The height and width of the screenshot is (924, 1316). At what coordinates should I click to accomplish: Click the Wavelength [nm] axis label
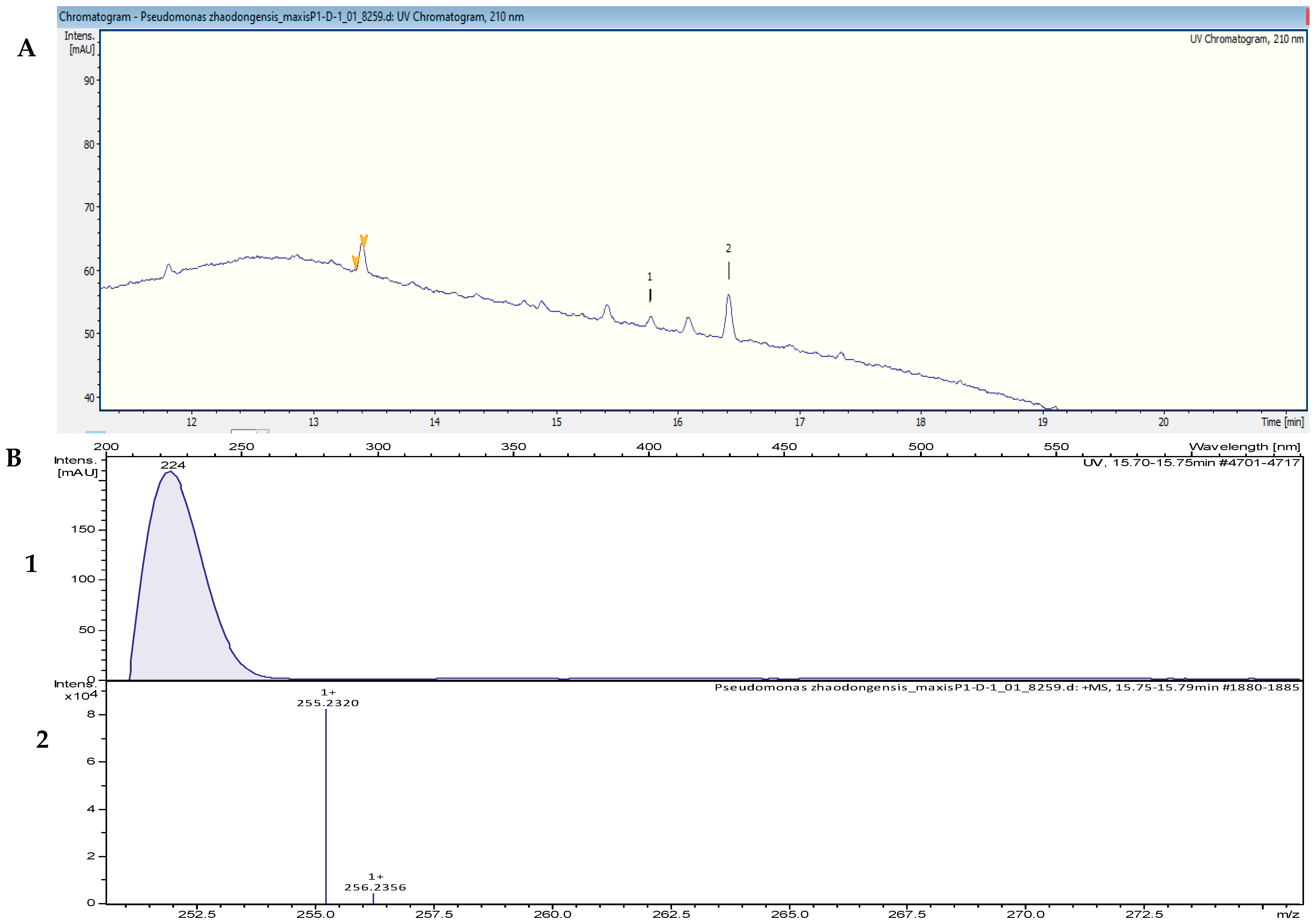[1244, 446]
